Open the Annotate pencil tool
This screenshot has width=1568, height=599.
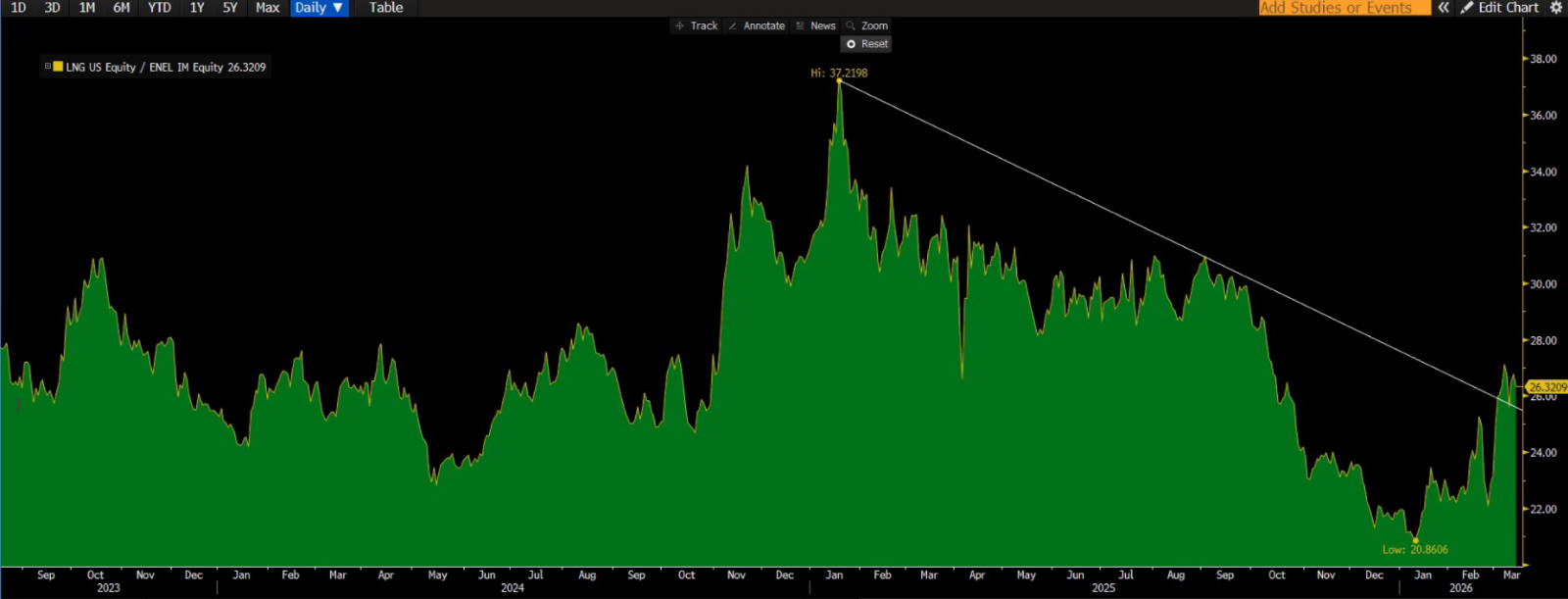pyautogui.click(x=757, y=26)
